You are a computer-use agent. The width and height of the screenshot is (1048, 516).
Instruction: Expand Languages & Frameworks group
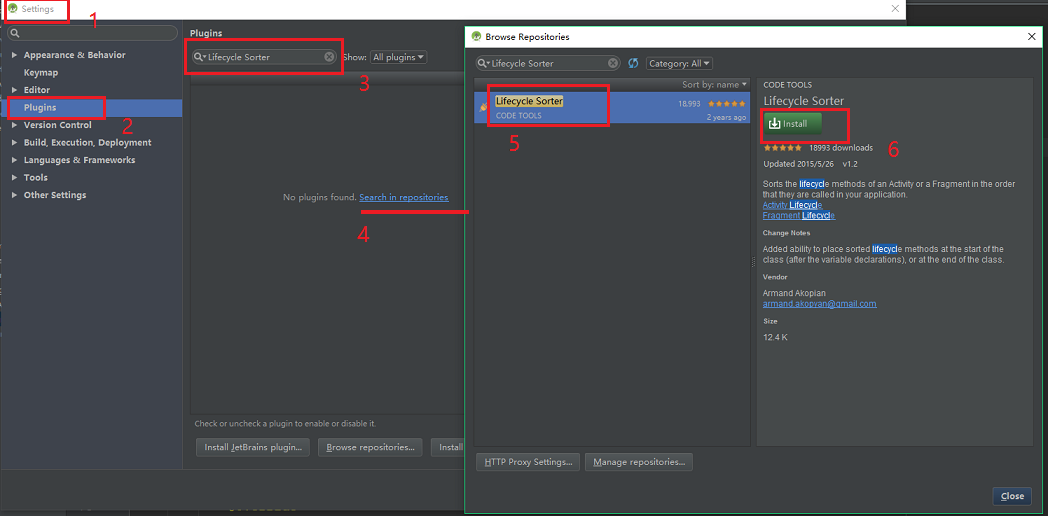(15, 160)
